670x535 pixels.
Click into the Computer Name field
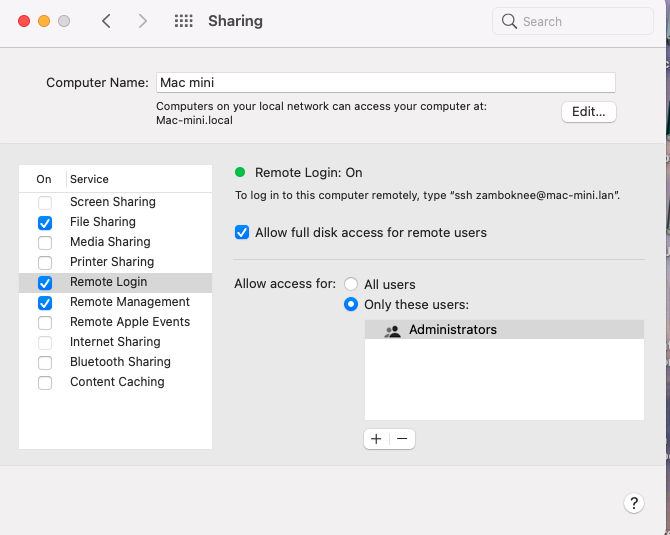point(385,82)
